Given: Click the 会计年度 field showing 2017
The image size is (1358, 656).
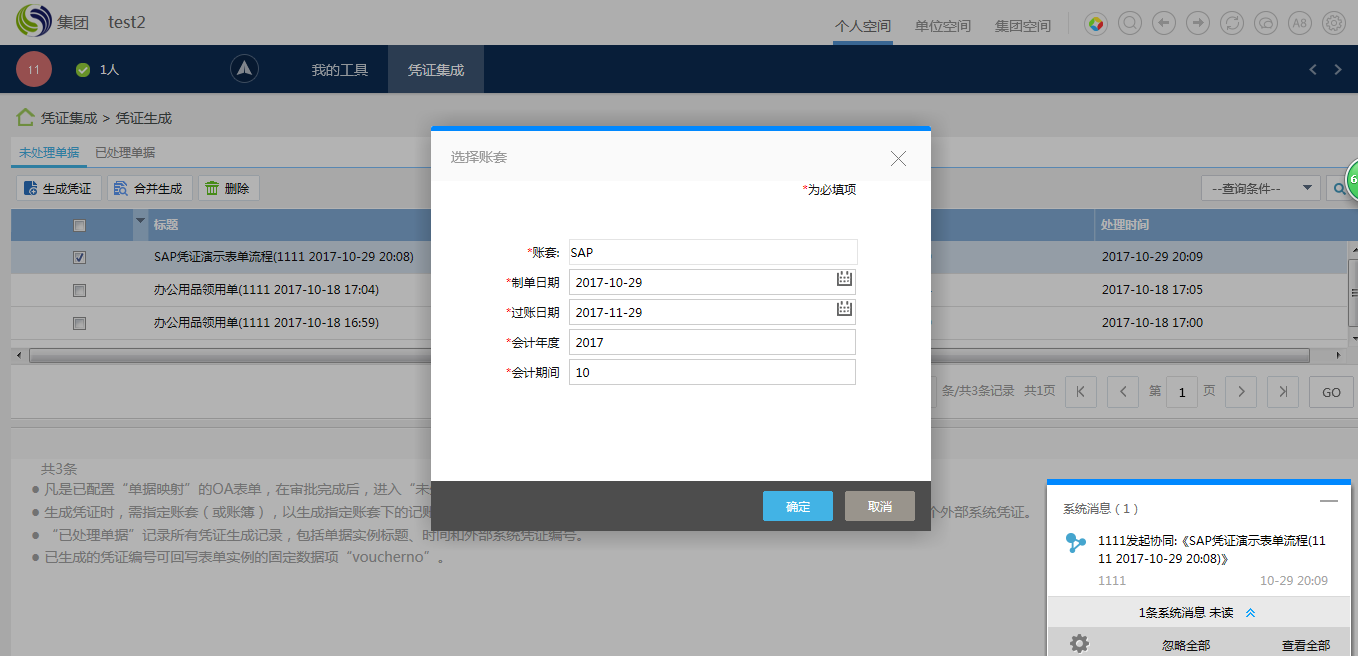Looking at the screenshot, I should [712, 342].
